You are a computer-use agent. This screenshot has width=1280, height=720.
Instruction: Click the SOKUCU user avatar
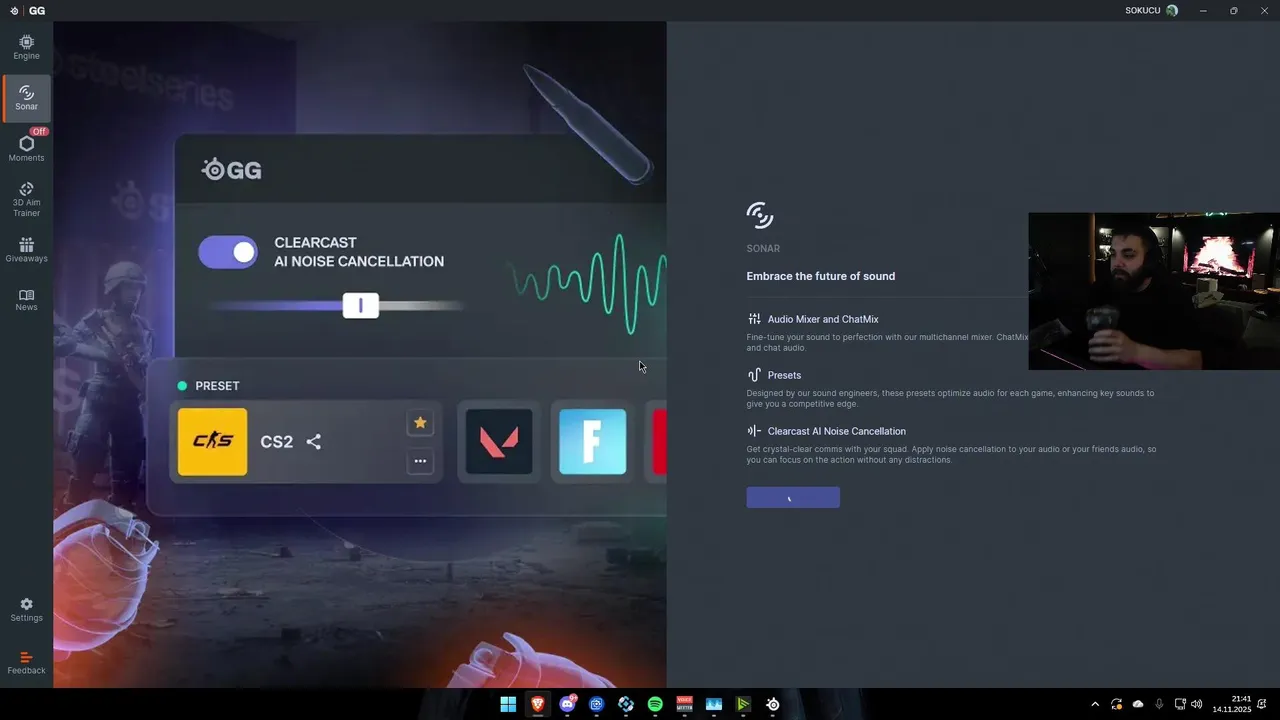pyautogui.click(x=1172, y=10)
